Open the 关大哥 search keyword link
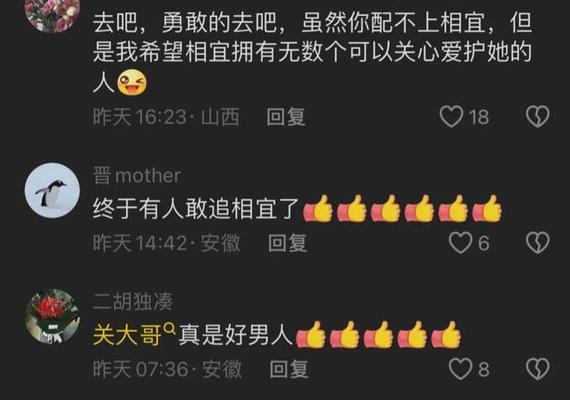Viewport: 570px width, 400px height. click(x=127, y=335)
